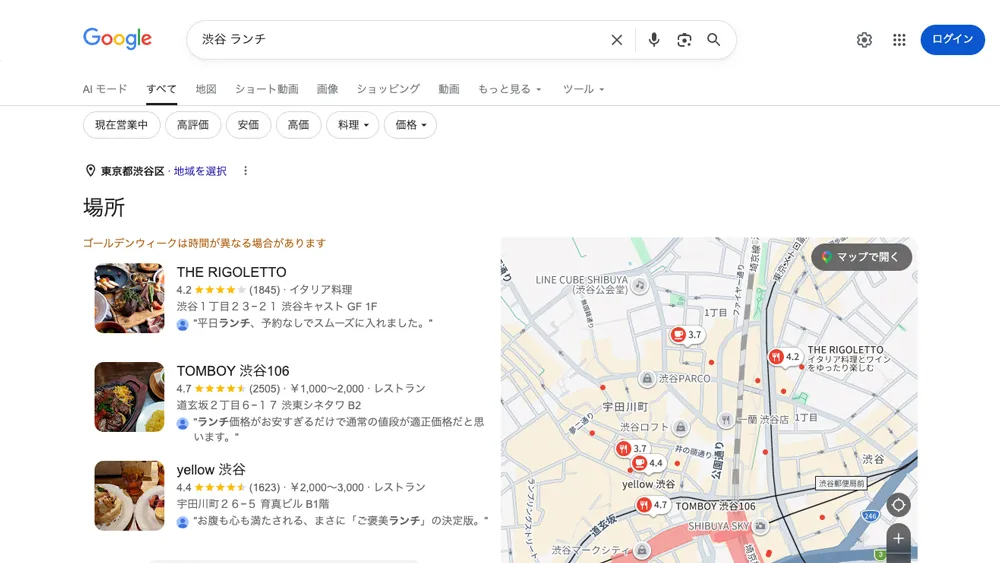Toggle the 高評価 filter chip
The width and height of the screenshot is (1000, 563).
(193, 125)
